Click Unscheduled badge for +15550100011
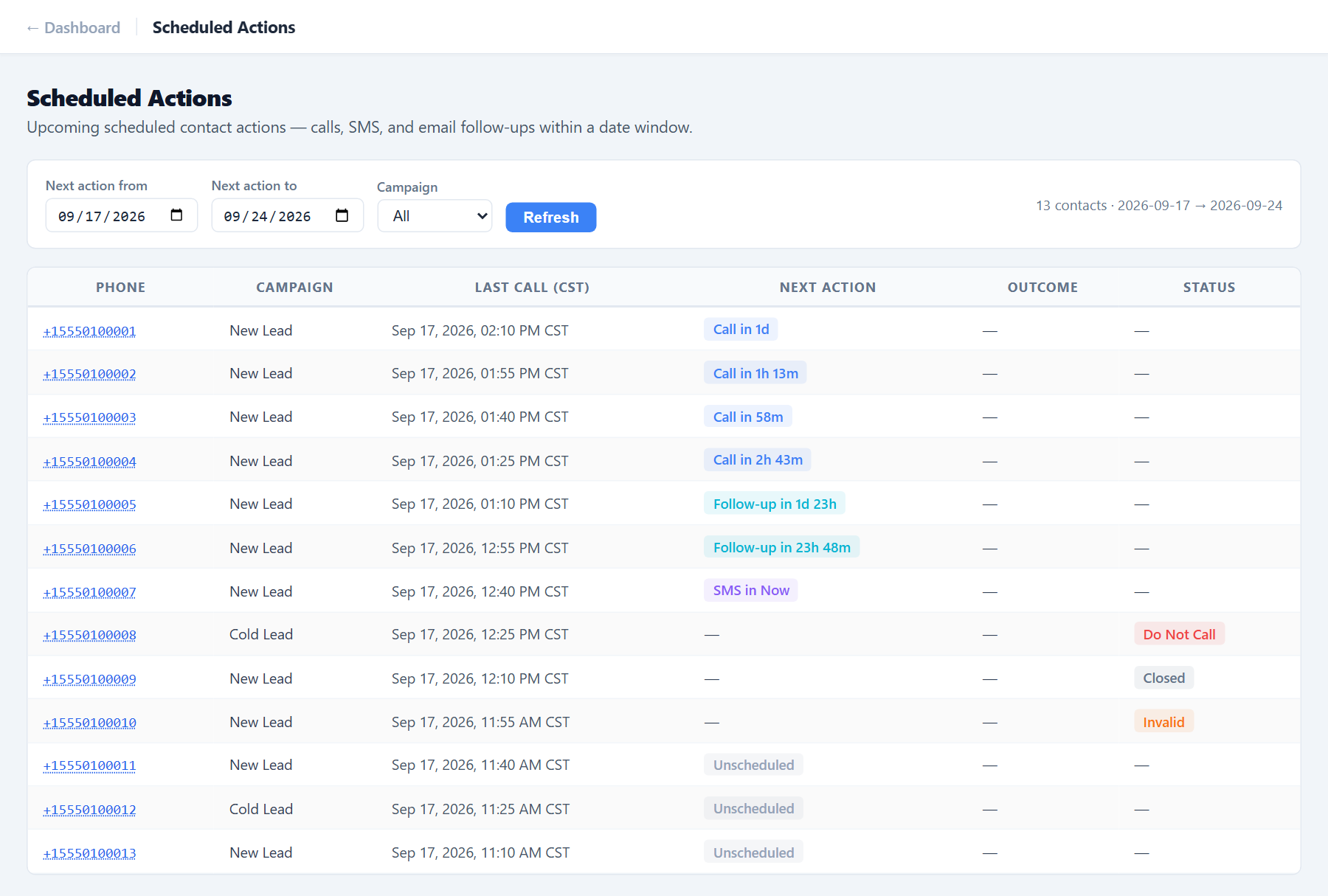 click(753, 765)
